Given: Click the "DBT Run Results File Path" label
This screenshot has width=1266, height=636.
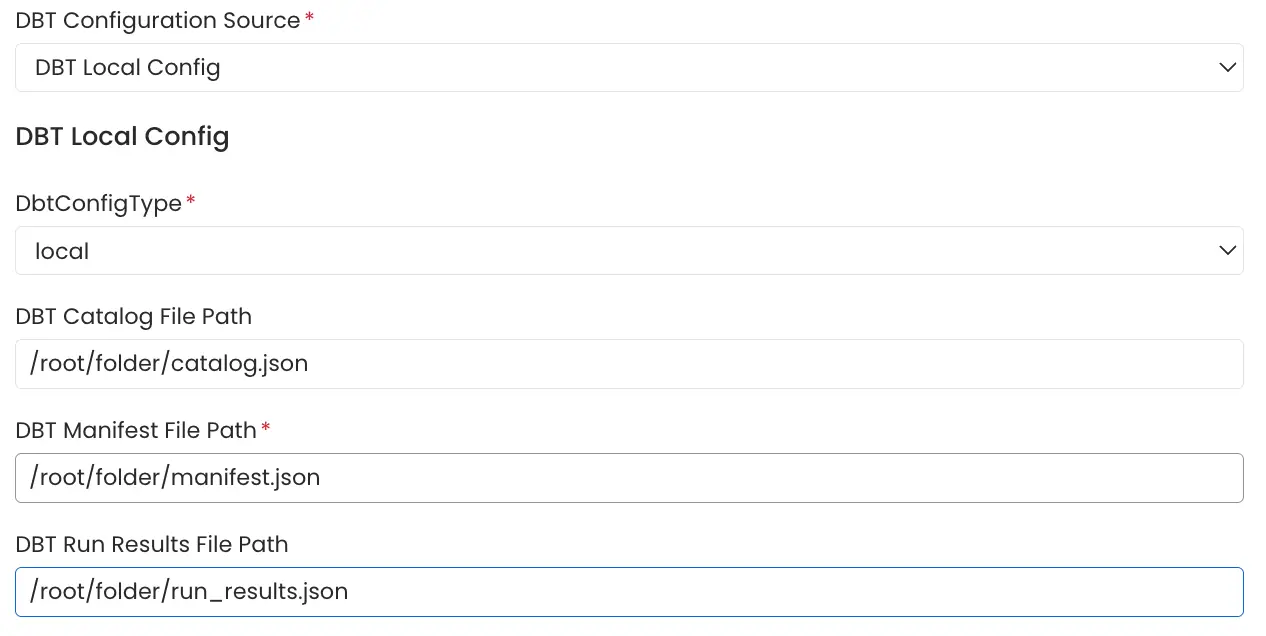Looking at the screenshot, I should (x=152, y=545).
